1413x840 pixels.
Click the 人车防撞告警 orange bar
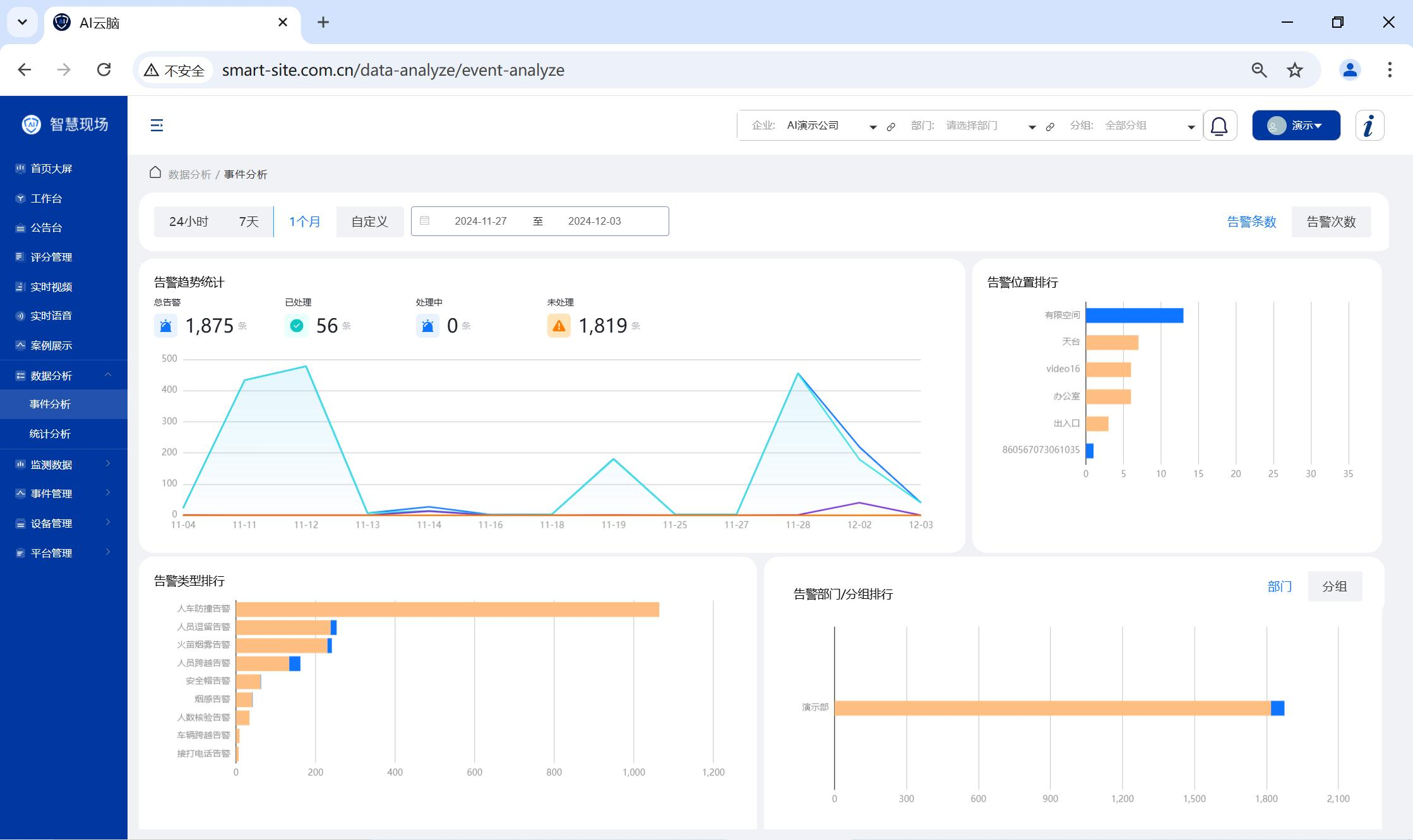tap(448, 609)
